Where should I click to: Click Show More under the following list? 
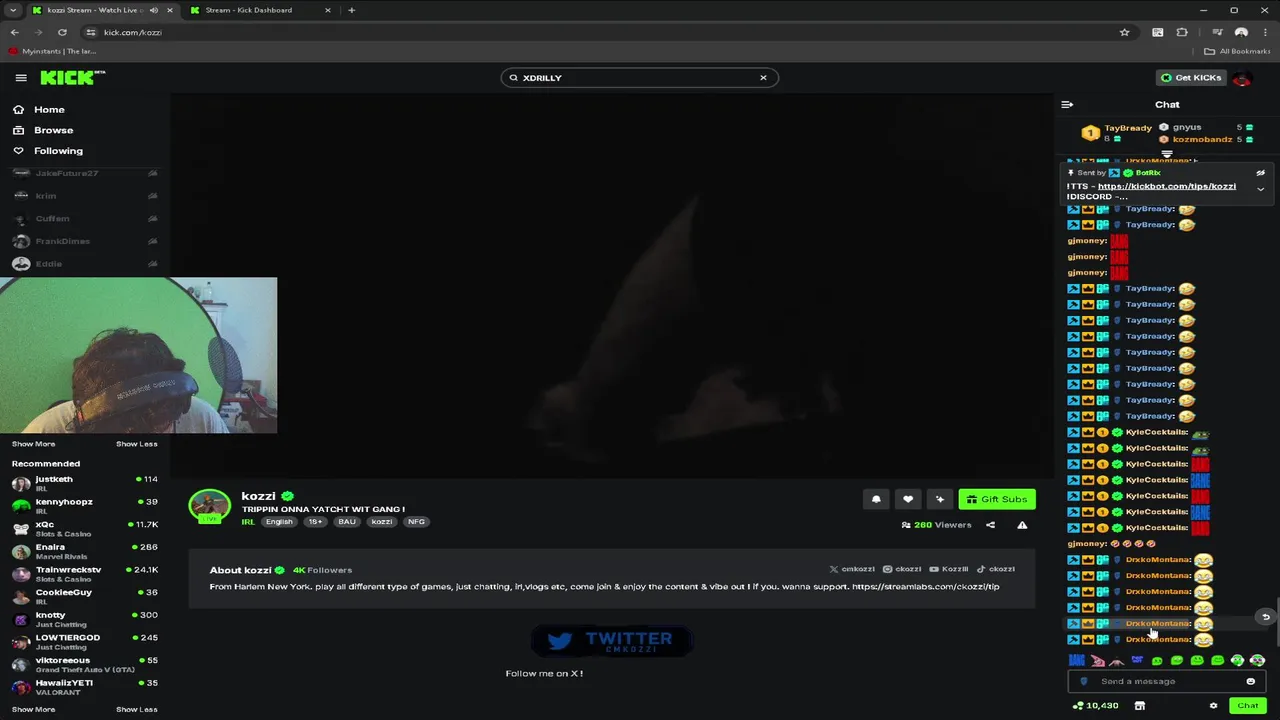pyautogui.click(x=33, y=444)
